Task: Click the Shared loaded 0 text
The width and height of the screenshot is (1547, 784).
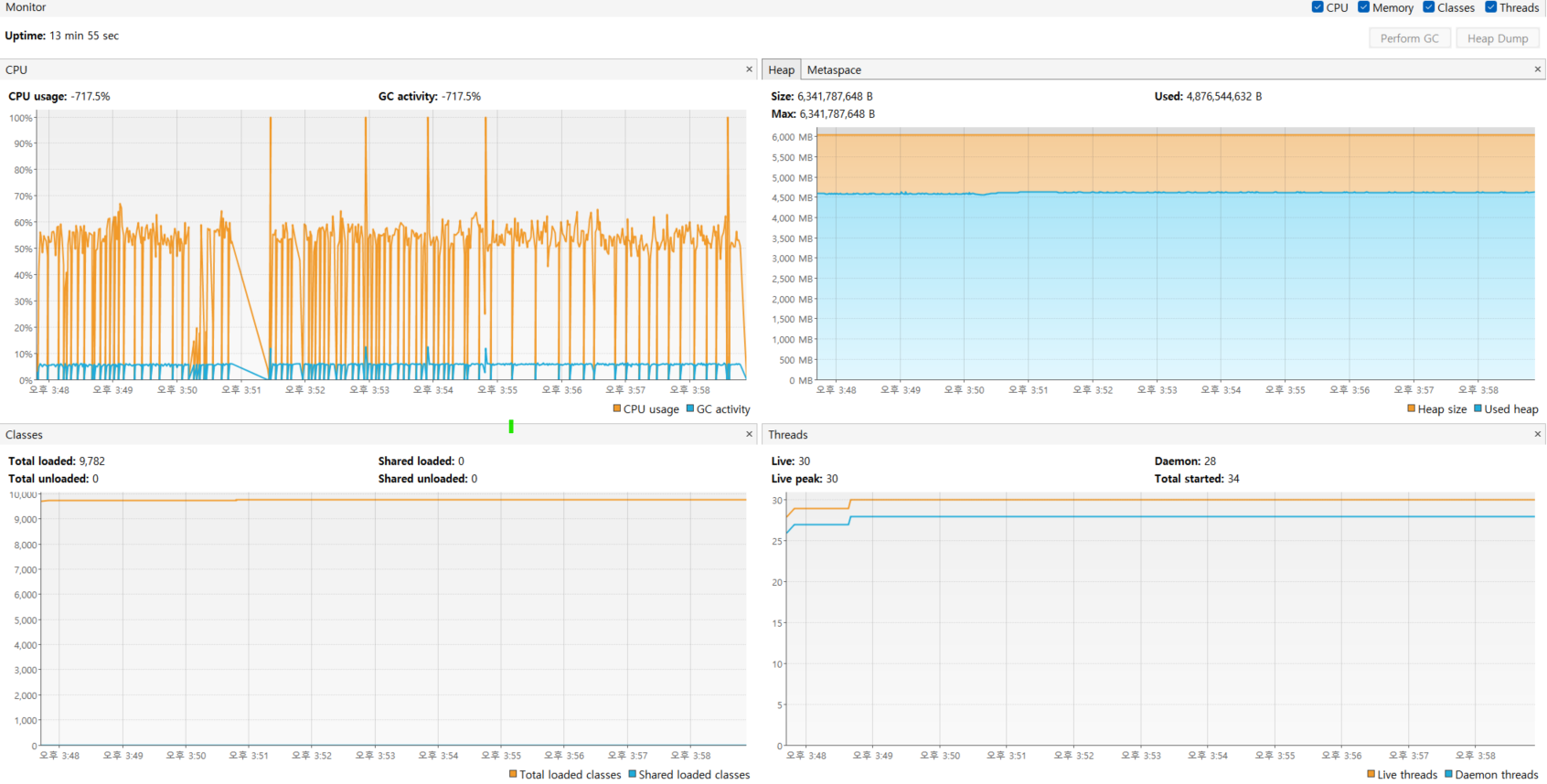Action: click(421, 461)
